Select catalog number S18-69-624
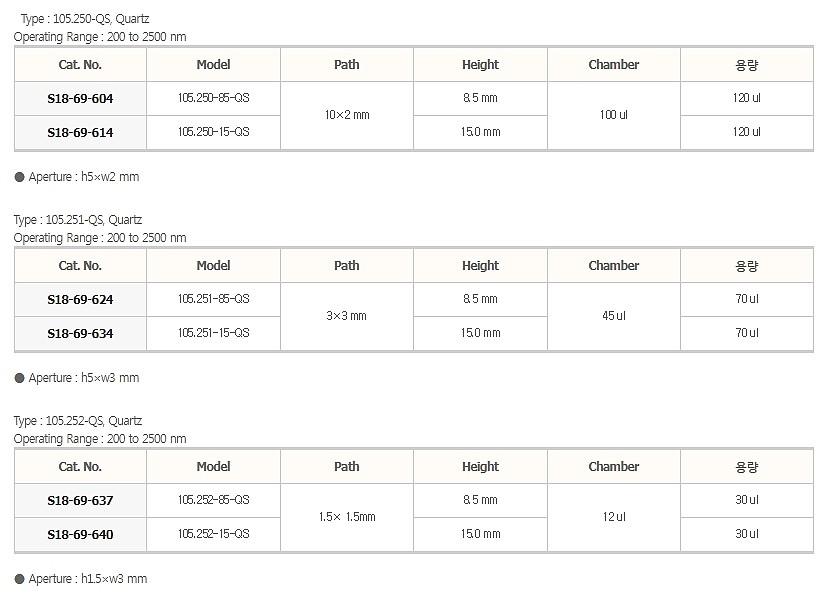821x612 pixels. tap(80, 300)
